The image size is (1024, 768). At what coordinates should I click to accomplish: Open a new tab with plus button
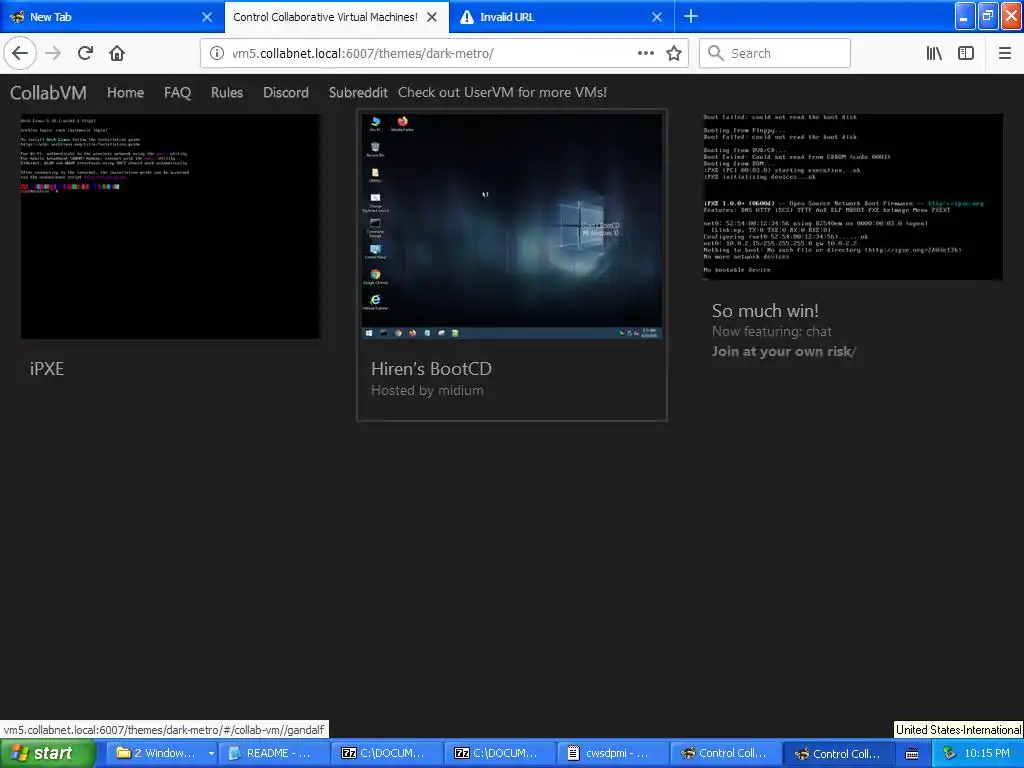691,16
